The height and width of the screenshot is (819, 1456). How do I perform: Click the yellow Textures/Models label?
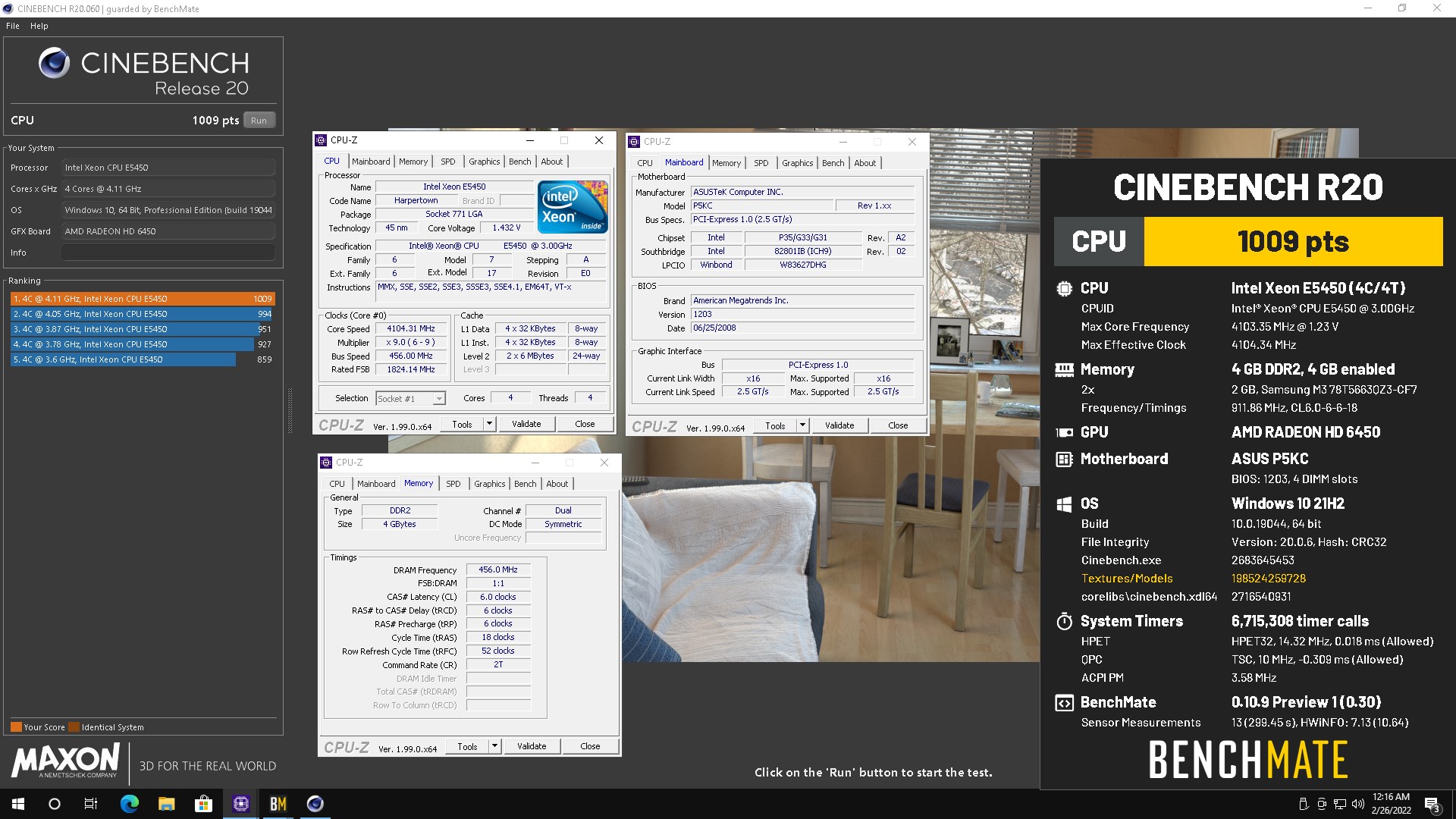[x=1127, y=578]
